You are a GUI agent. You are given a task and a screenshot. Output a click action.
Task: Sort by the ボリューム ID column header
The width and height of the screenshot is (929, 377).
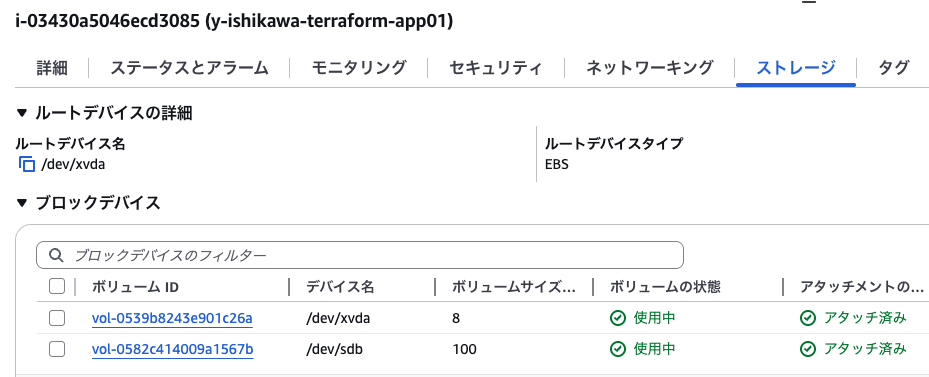pos(135,287)
